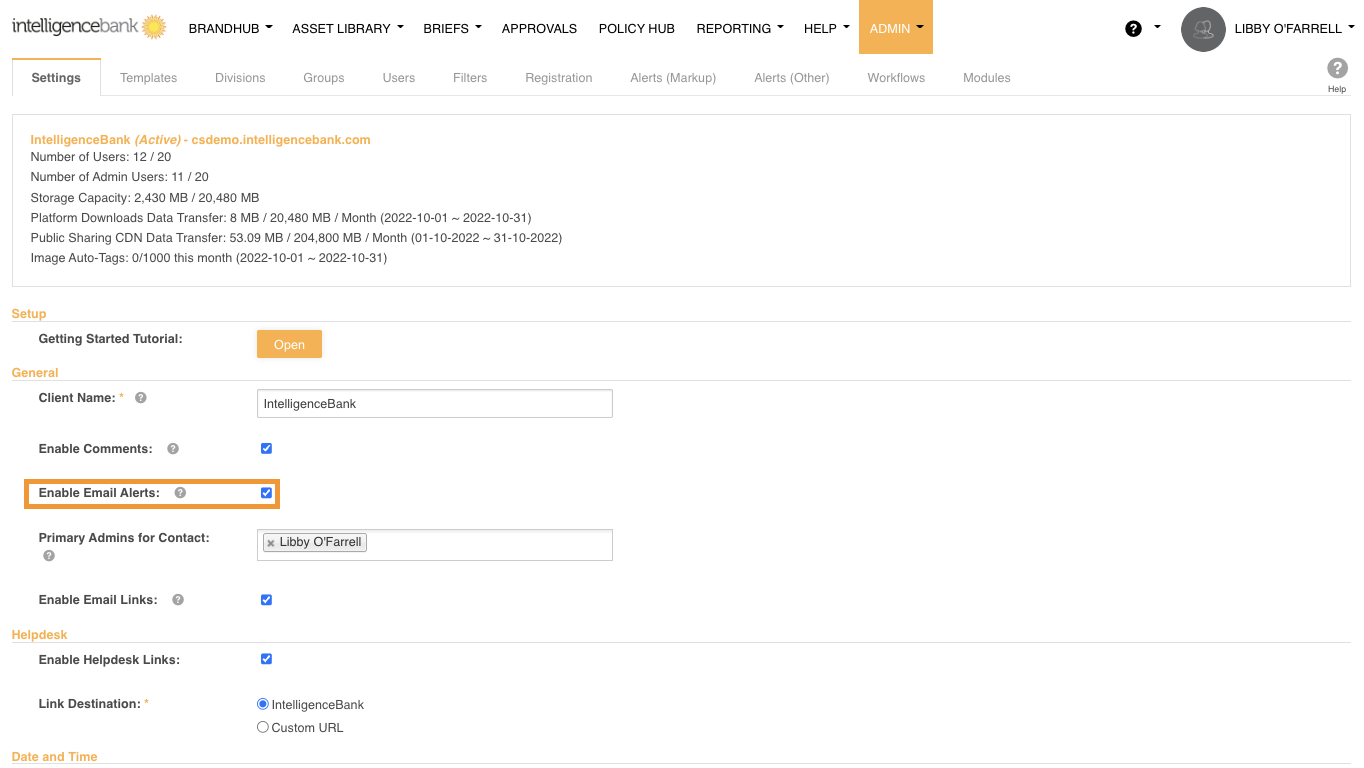Switch to the Filters tab
The image size is (1364, 768).
(470, 78)
